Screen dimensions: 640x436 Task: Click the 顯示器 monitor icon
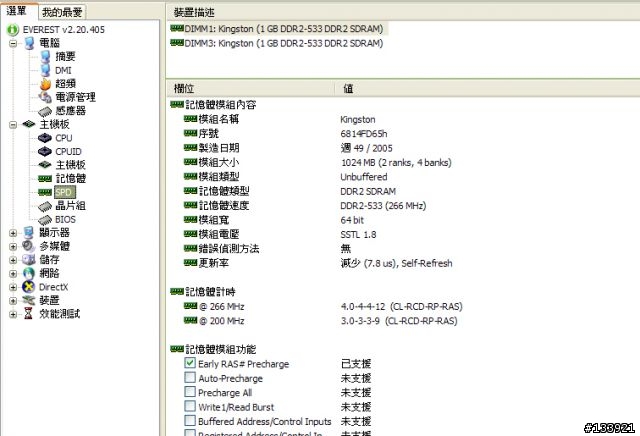(x=29, y=233)
